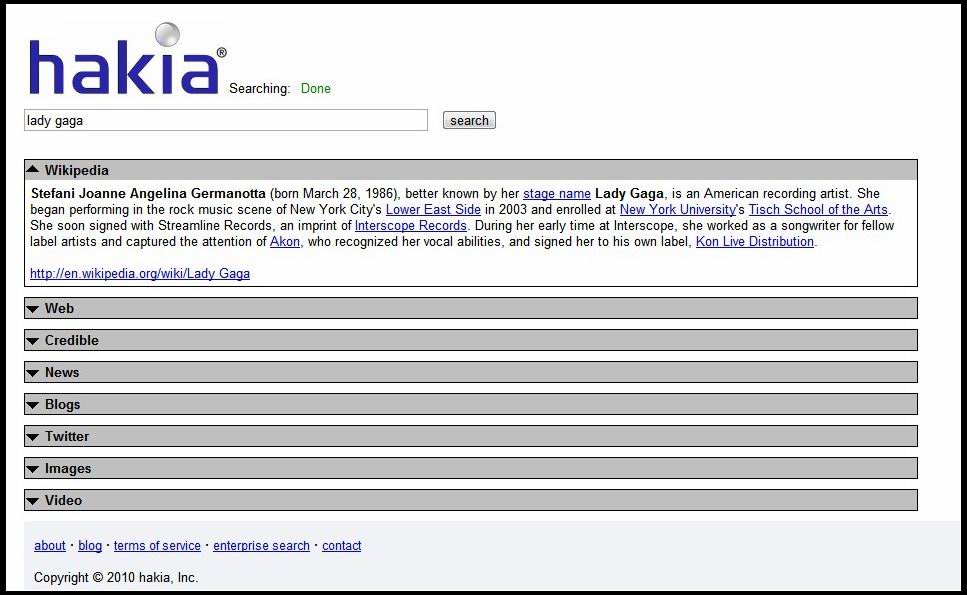
Task: Click the bold Stefani Joanne Angelina Germanotta name
Action: (x=148, y=194)
